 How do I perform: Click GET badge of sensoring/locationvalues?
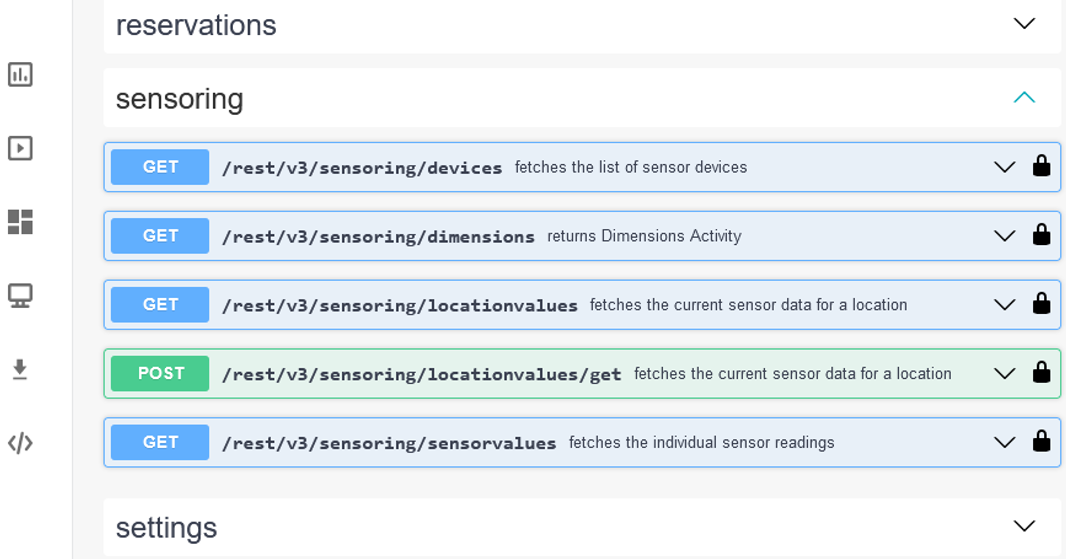(x=160, y=305)
